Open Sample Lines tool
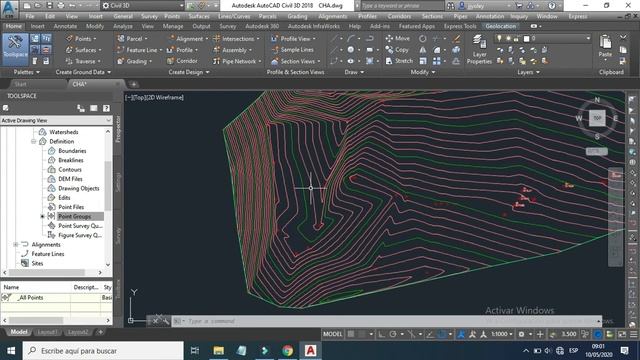Screen dimensions: 640x360 (x=292, y=50)
